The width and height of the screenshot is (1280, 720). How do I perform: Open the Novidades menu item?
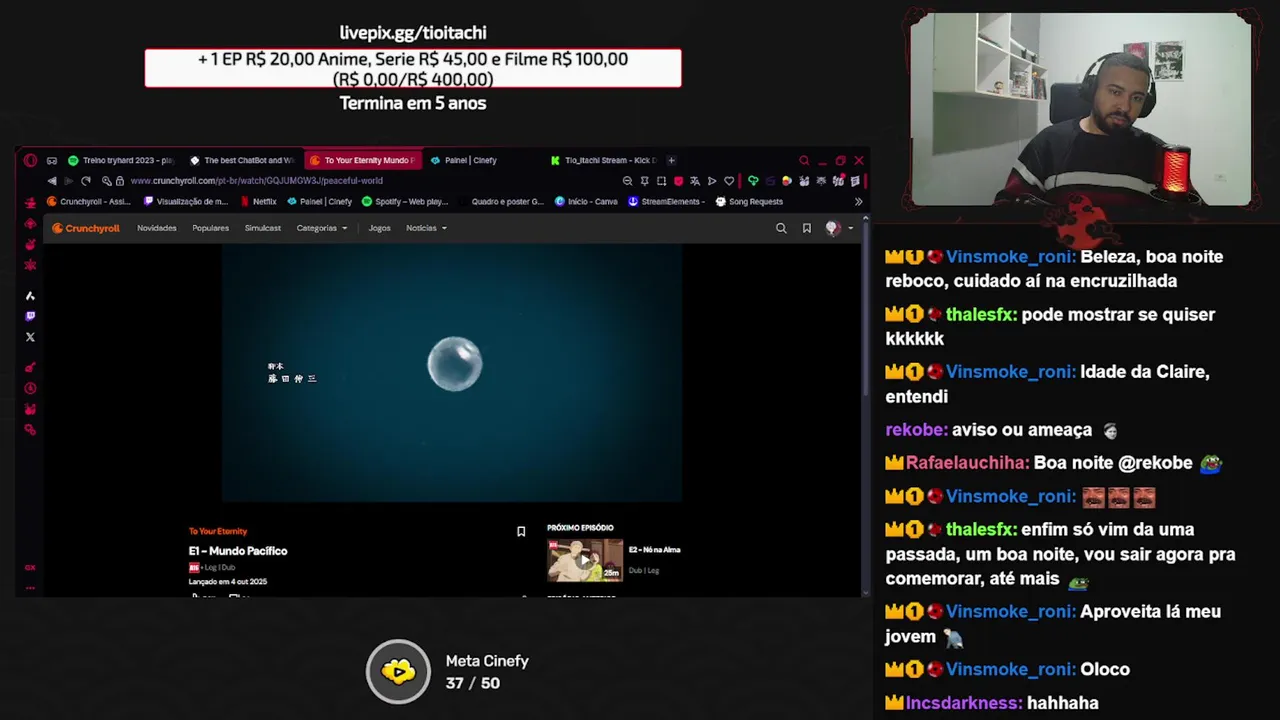(x=157, y=228)
